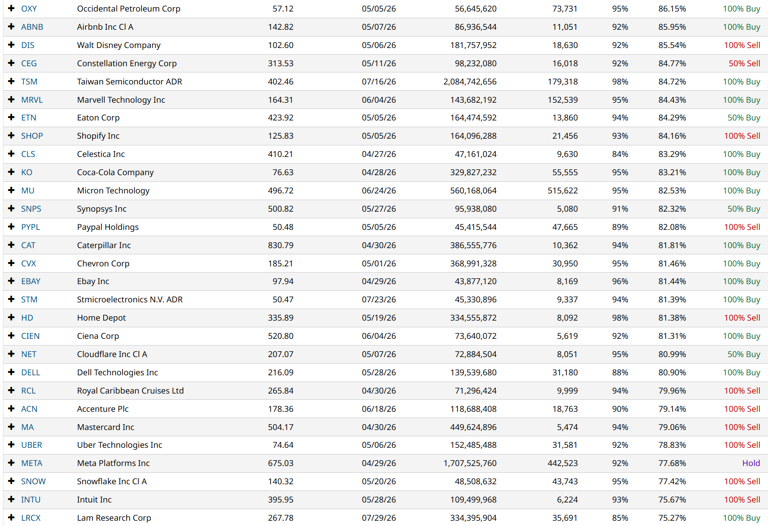The height and width of the screenshot is (526, 768).
Task: Click the Hold opinion for META
Action: point(750,464)
